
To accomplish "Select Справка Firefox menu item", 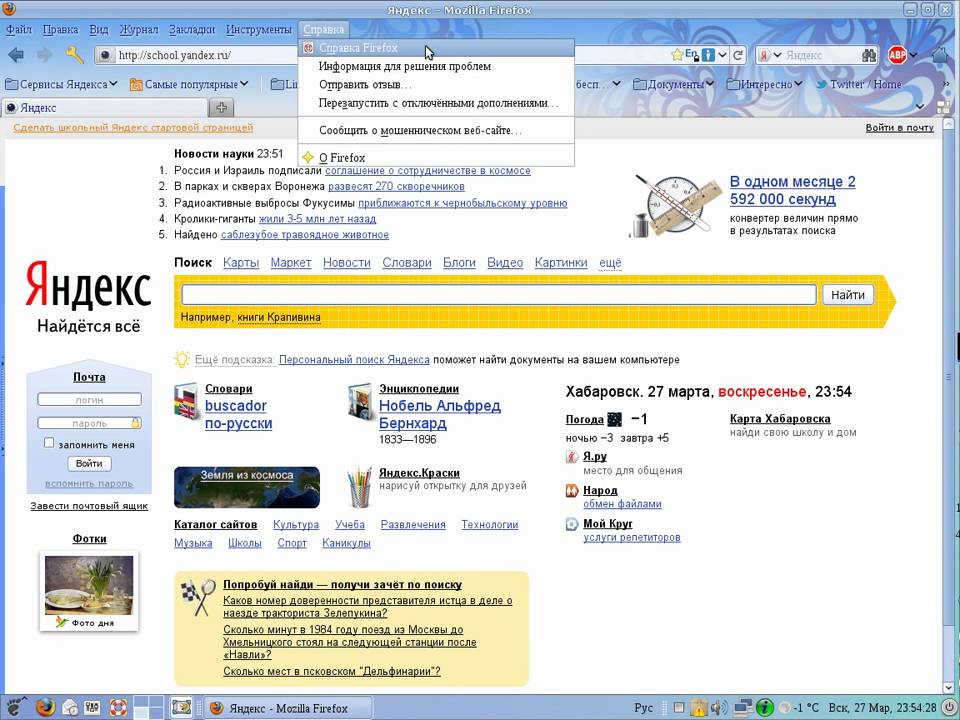I will (437, 48).
